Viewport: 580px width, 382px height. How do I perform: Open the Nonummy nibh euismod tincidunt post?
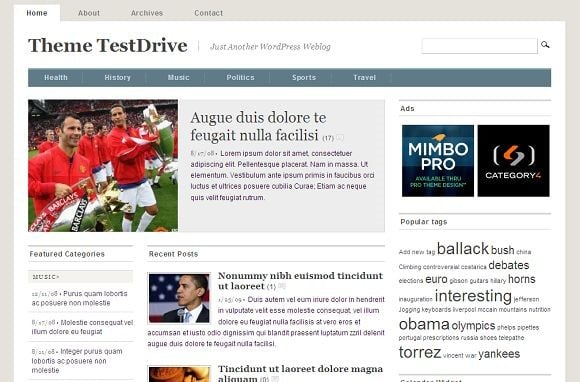pyautogui.click(x=300, y=281)
